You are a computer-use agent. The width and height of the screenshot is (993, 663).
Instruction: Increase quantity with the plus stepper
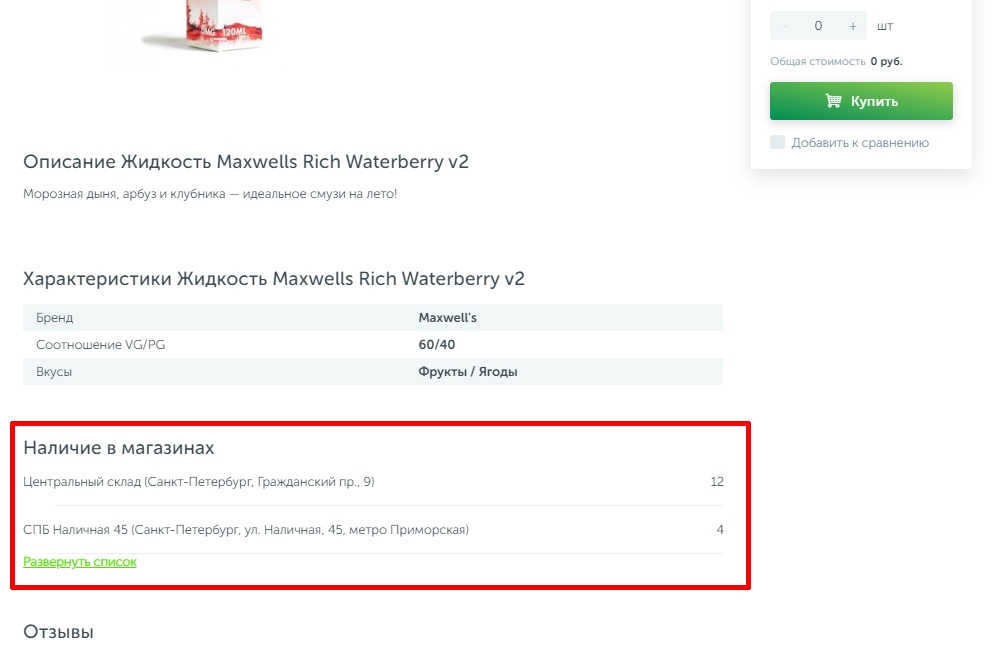(x=852, y=26)
